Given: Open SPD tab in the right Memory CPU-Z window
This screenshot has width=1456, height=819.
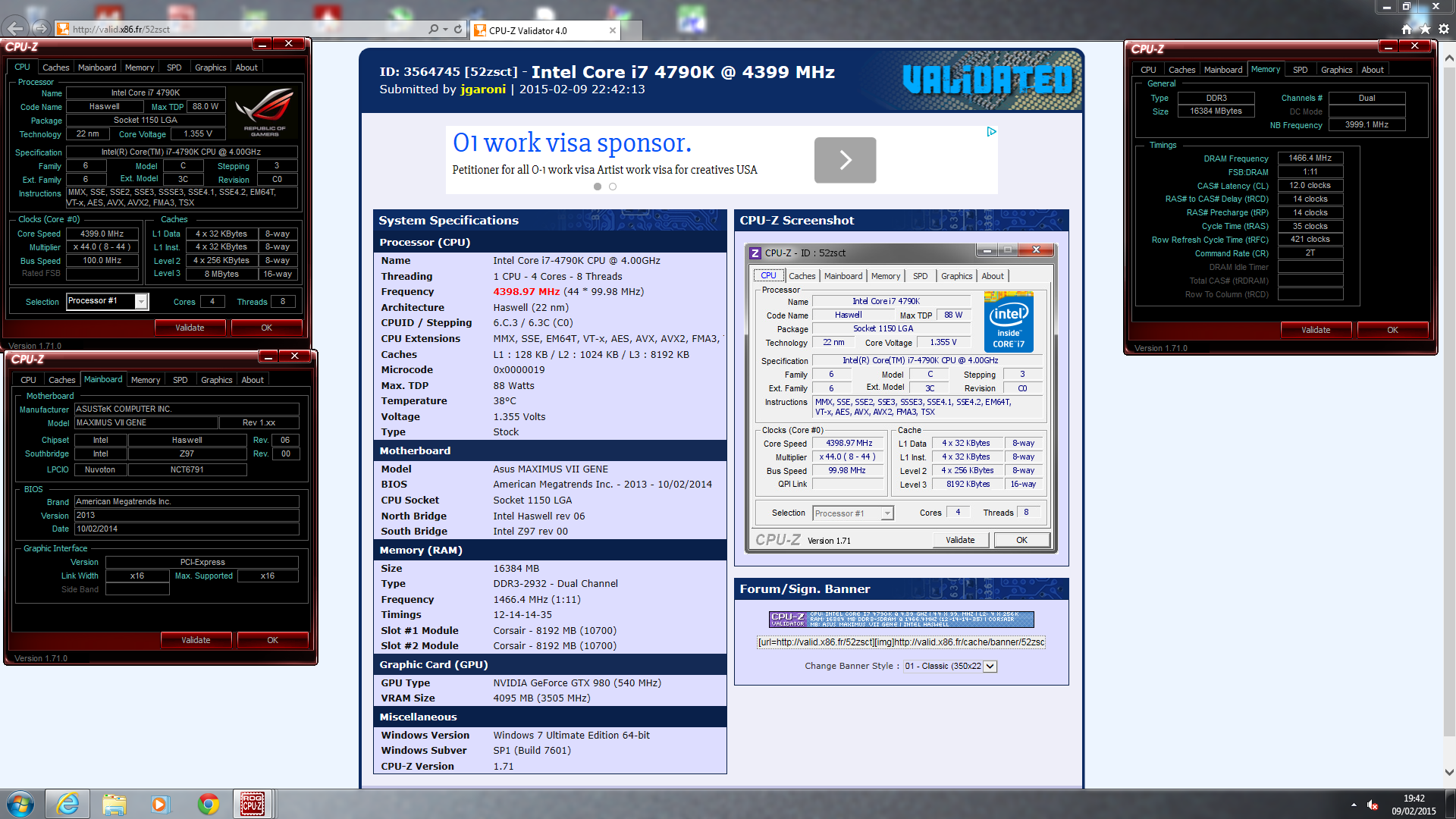Looking at the screenshot, I should 1301,70.
